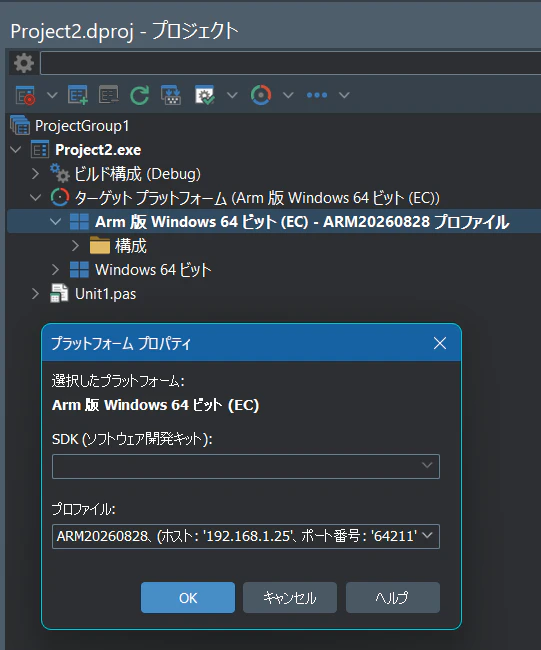Expand the Windows 64 ビット platform node
Image resolution: width=541 pixels, height=650 pixels.
pos(55,269)
